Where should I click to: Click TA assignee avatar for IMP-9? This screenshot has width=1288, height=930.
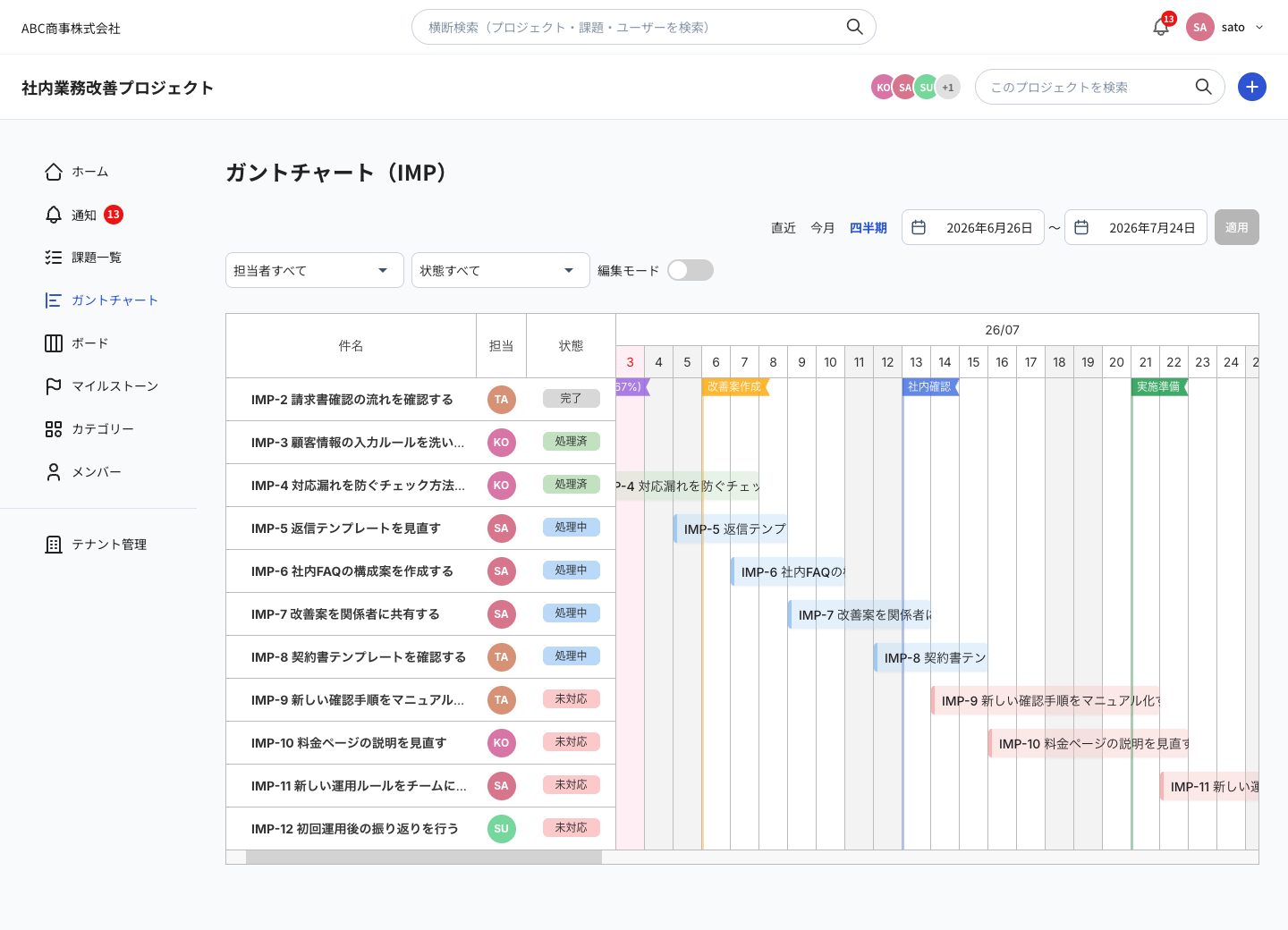pyautogui.click(x=502, y=700)
